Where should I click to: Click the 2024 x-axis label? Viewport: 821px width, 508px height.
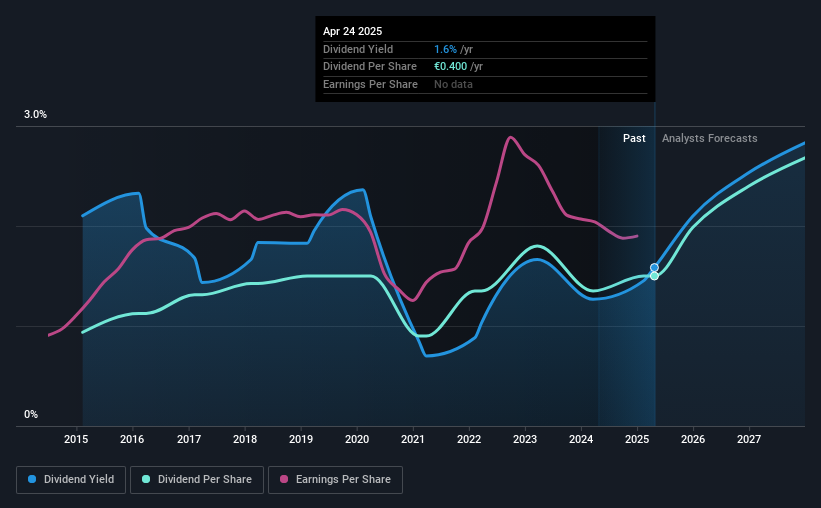point(581,439)
